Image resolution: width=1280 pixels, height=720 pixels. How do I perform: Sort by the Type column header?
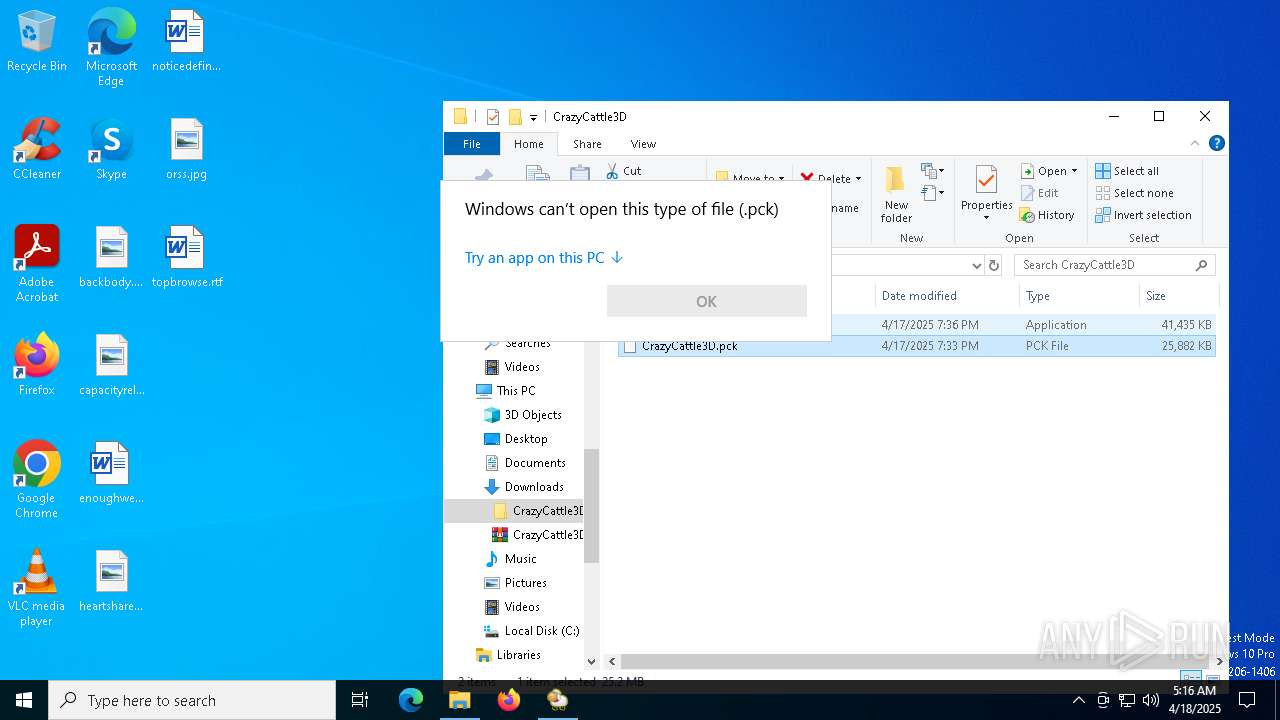click(1079, 296)
